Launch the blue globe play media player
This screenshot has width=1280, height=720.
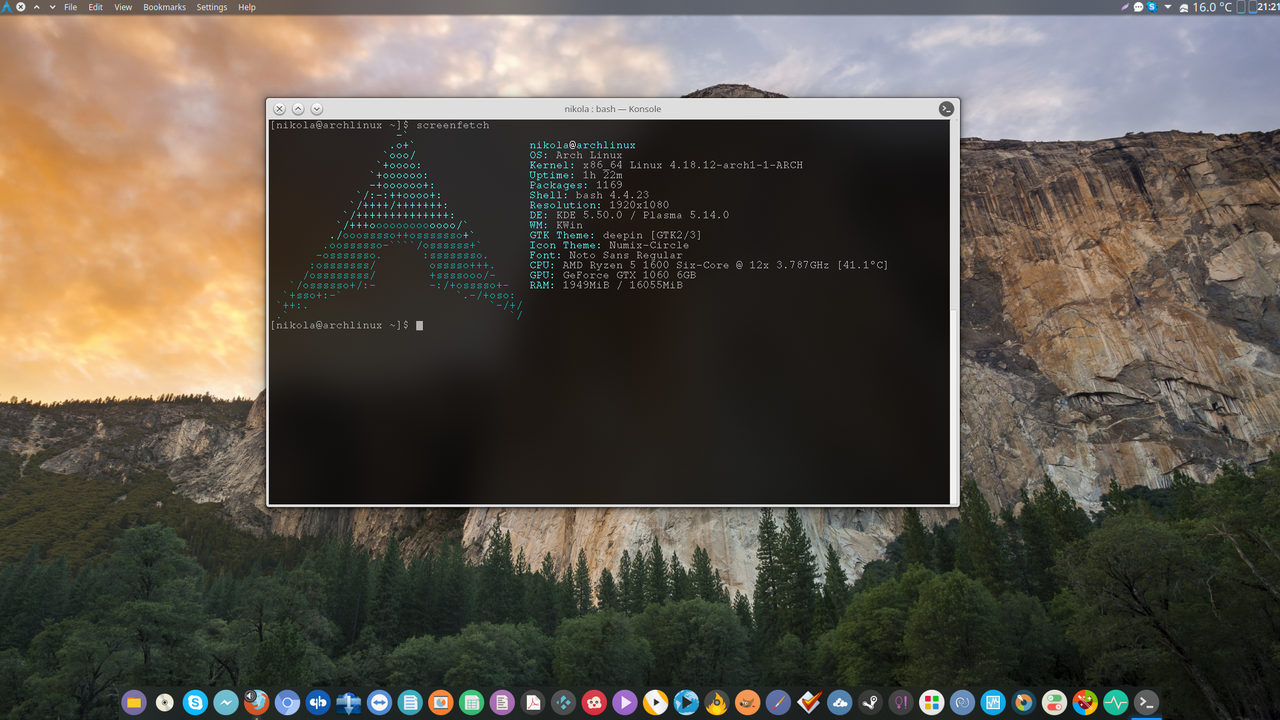[686, 703]
